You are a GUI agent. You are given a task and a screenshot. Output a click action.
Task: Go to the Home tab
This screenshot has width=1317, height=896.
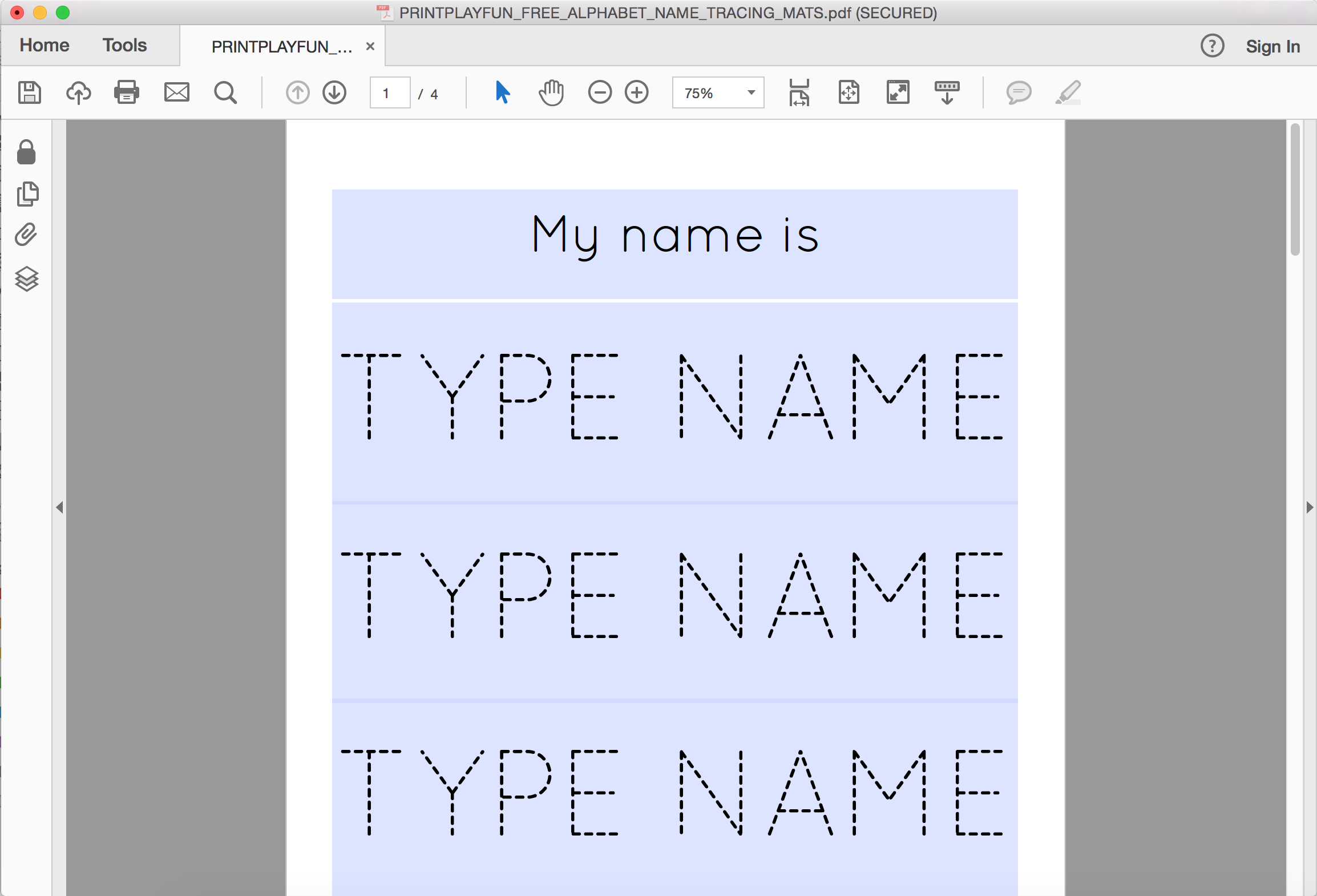[44, 45]
